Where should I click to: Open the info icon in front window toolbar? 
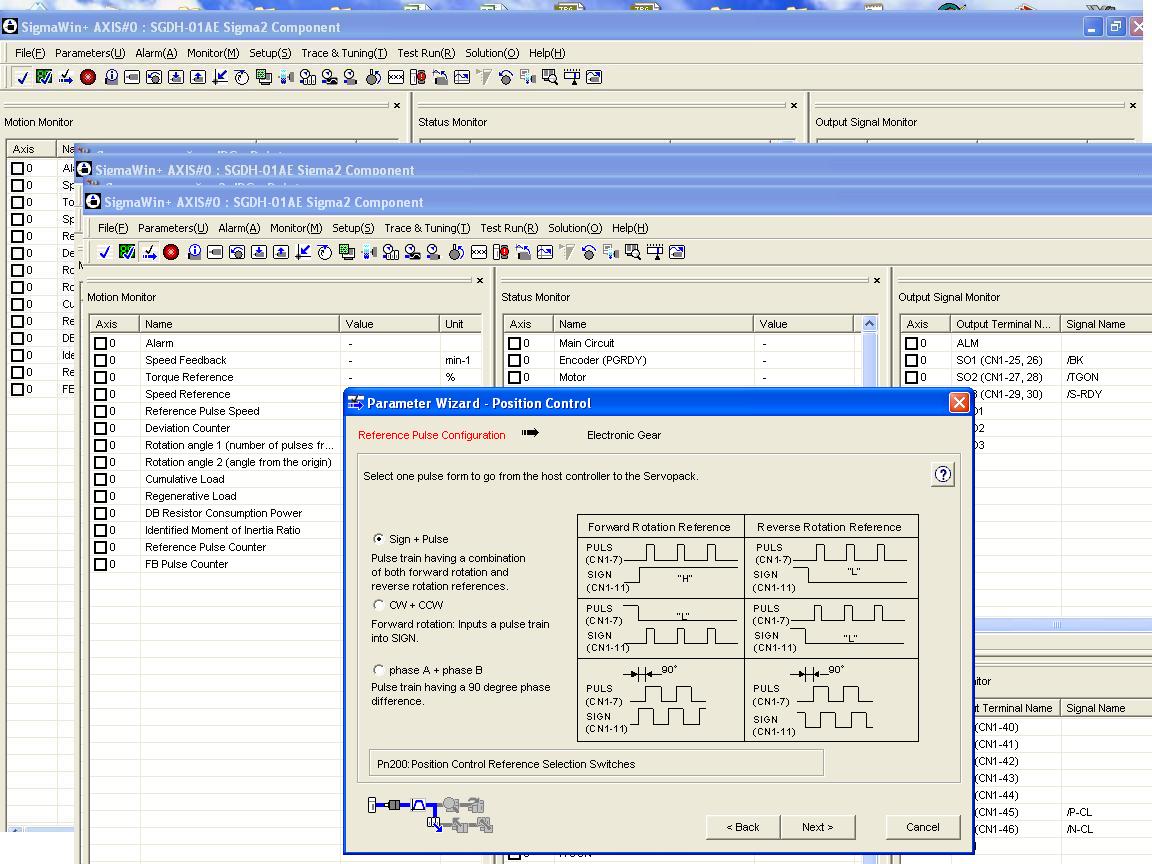point(194,252)
